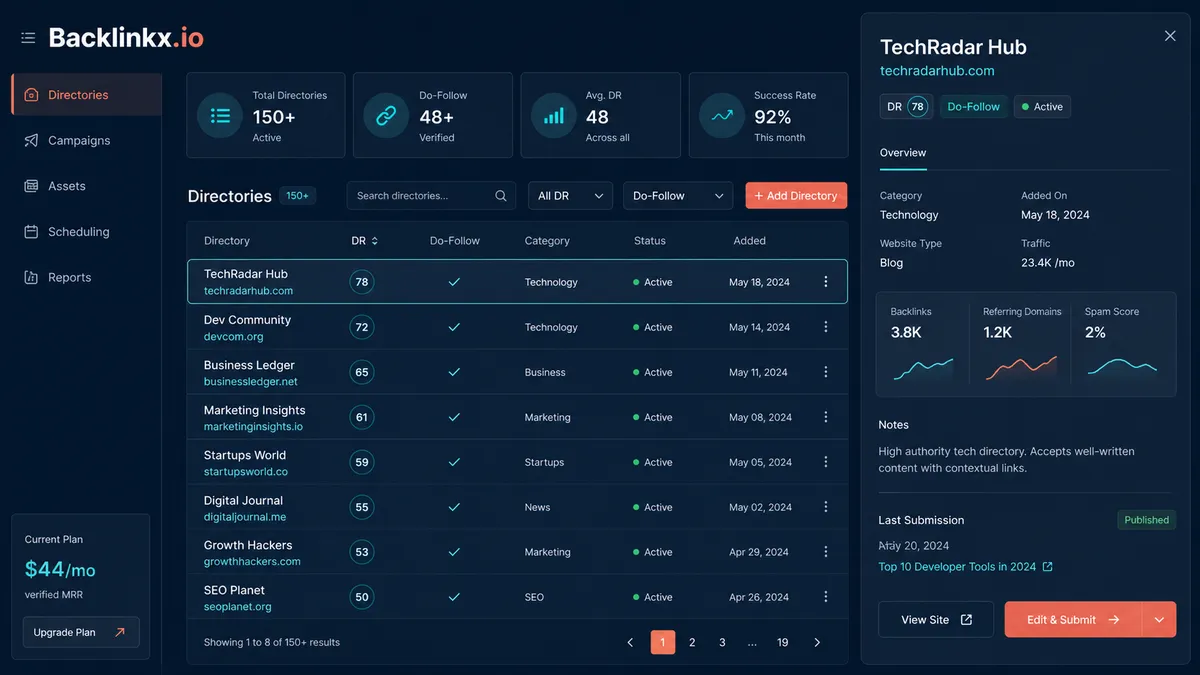Open the three-dot menu for SEO Planet
The image size is (1200, 675).
[x=826, y=597]
